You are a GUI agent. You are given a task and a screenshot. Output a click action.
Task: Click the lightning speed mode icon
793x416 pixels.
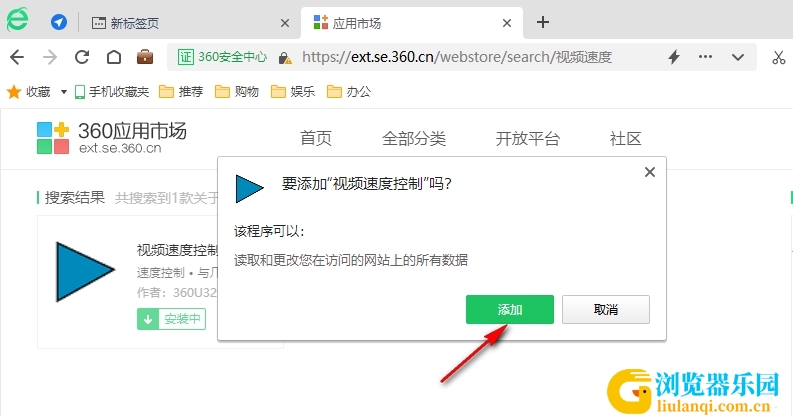coord(674,57)
